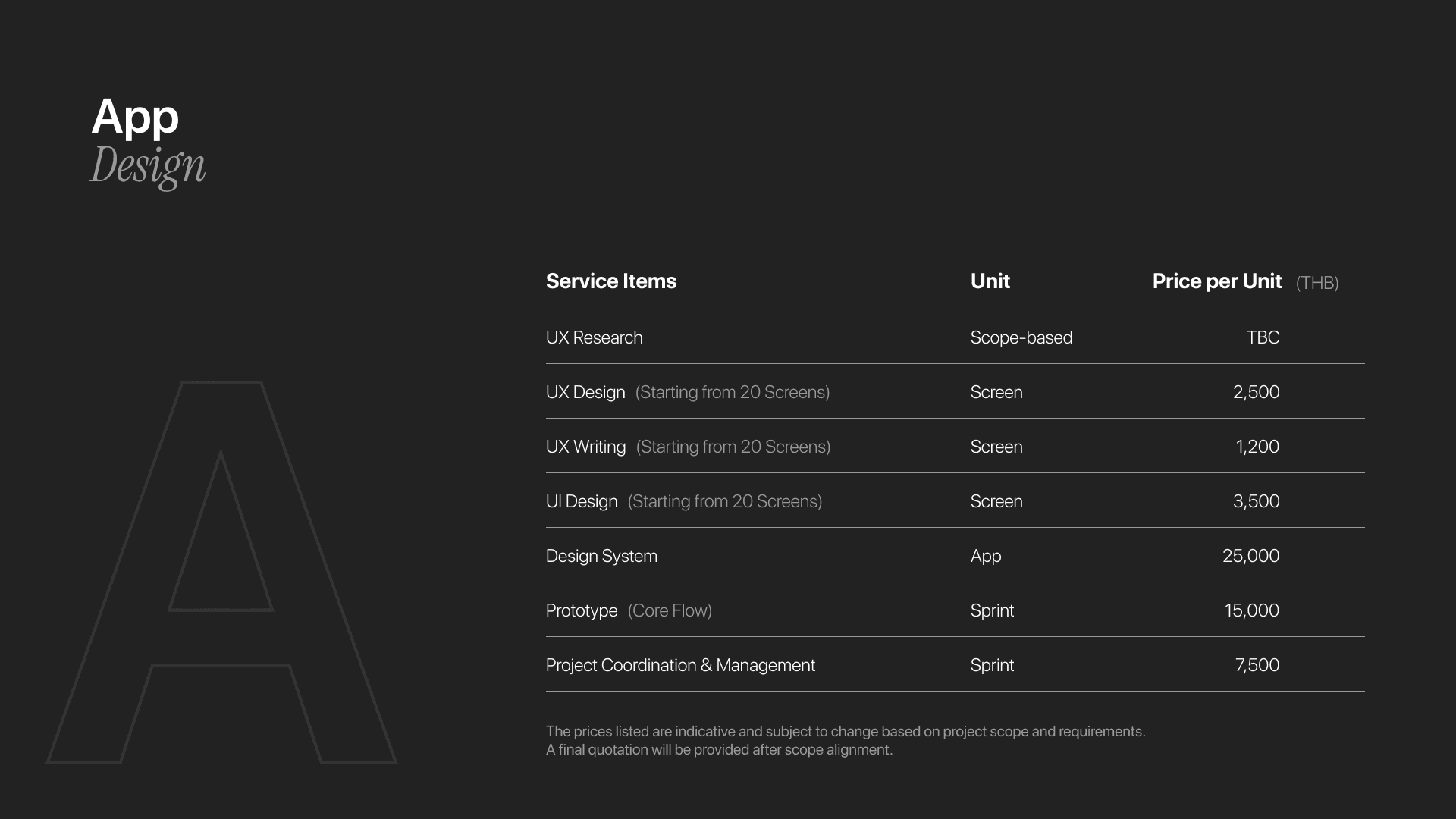Select the UX Writing service item
Screen dimensions: 1456x819
585,447
